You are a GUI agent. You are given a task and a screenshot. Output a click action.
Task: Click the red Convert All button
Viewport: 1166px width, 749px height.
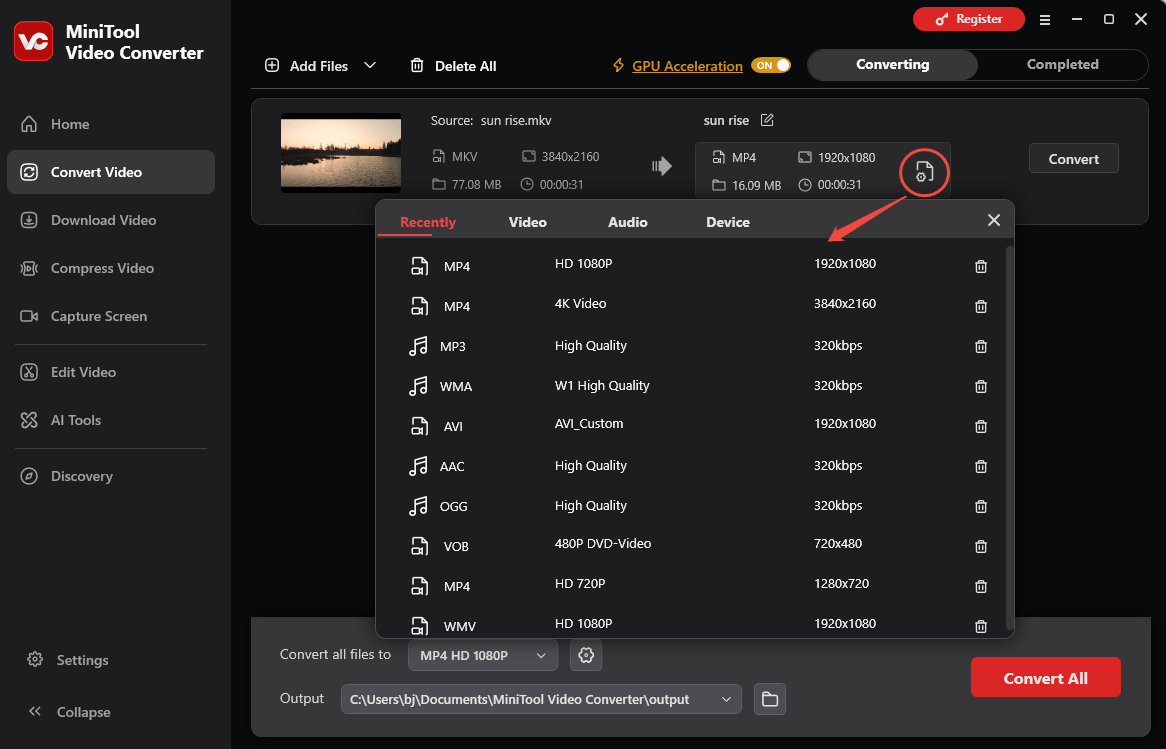pyautogui.click(x=1046, y=678)
